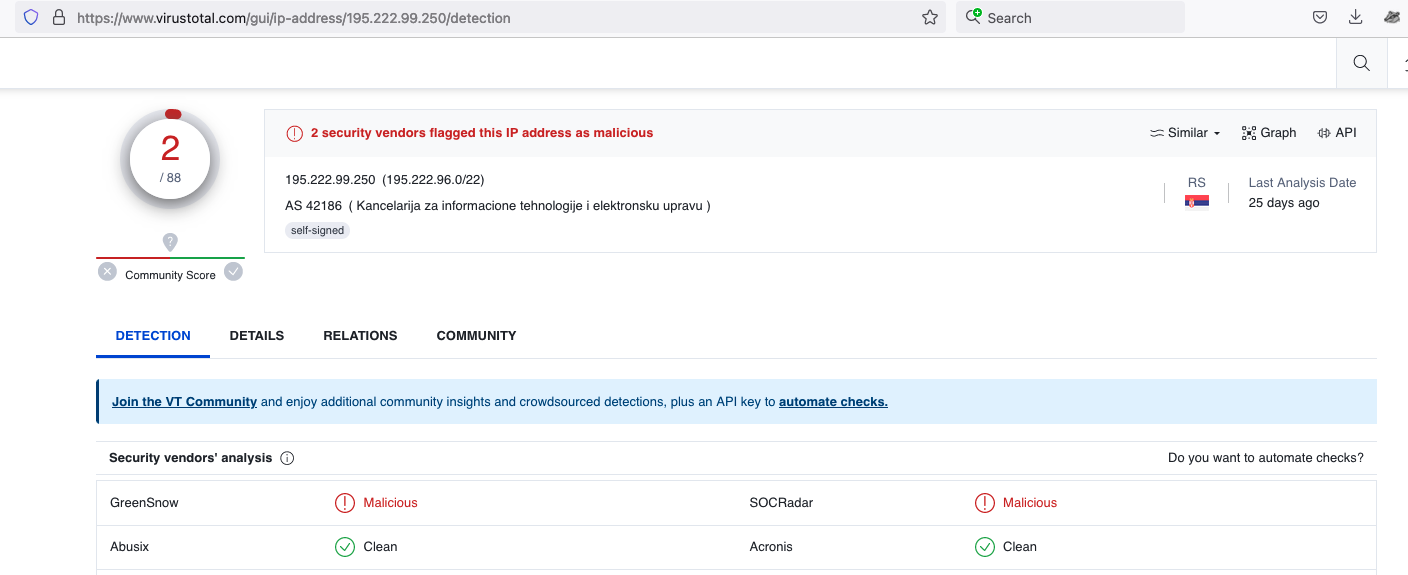Click the malicious alert icon in banner

294,133
